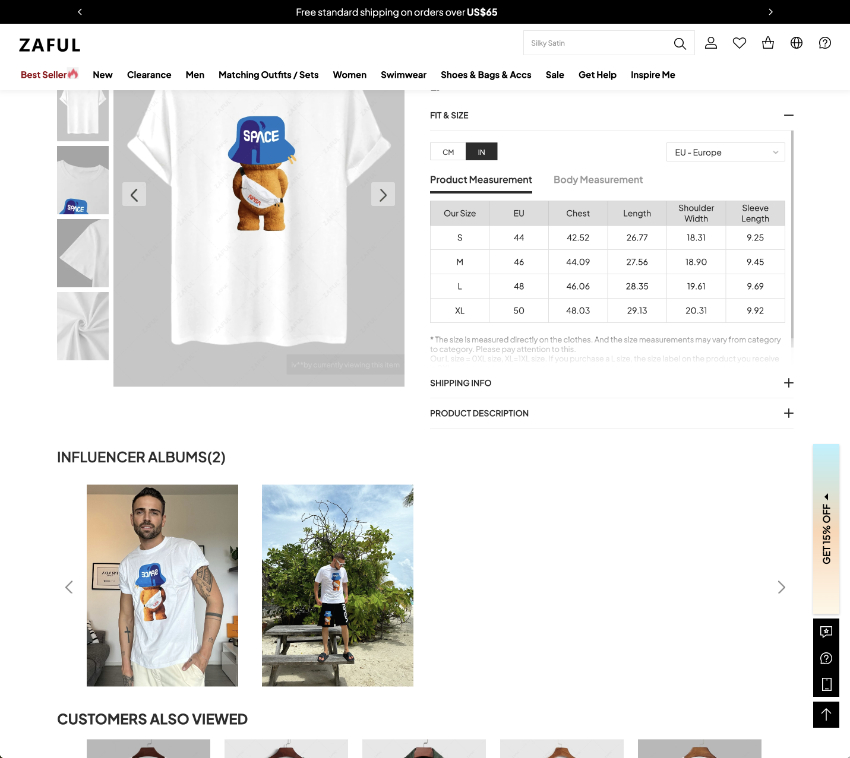Switch measurement units to IN
The height and width of the screenshot is (758, 850).
click(481, 152)
